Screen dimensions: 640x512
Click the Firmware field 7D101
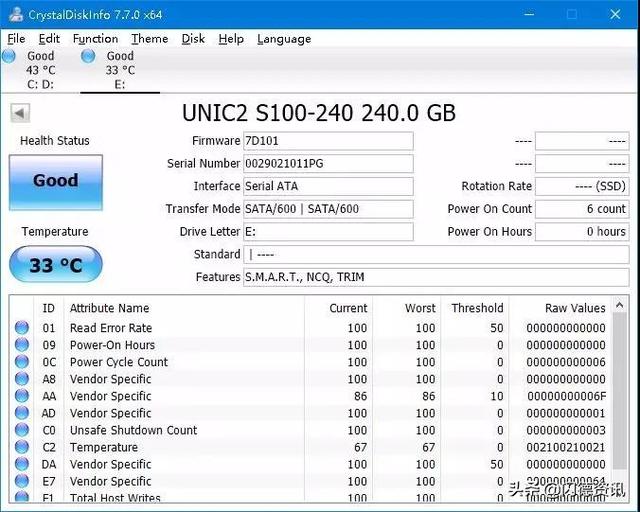(328, 141)
